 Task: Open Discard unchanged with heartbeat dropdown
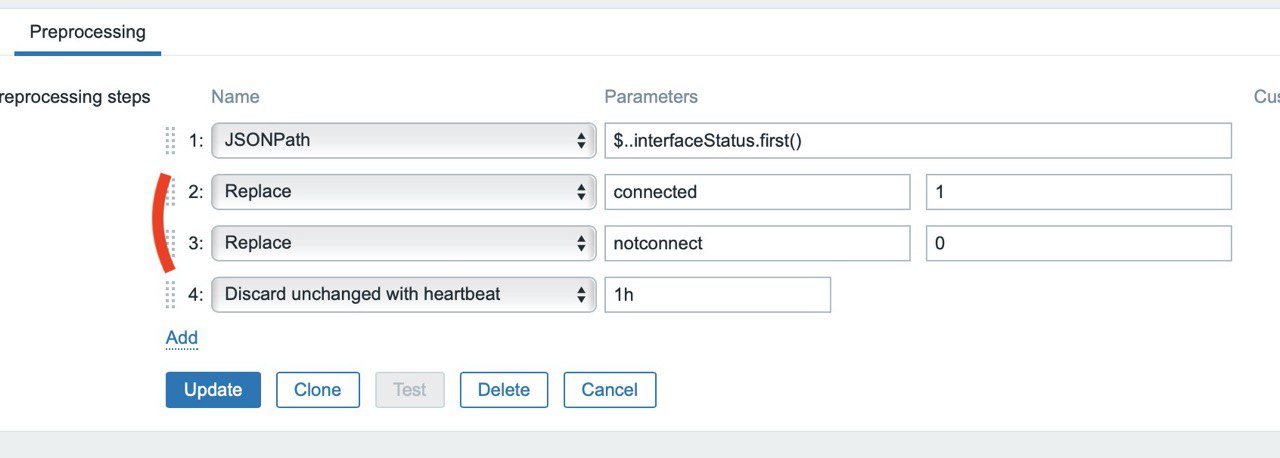404,294
